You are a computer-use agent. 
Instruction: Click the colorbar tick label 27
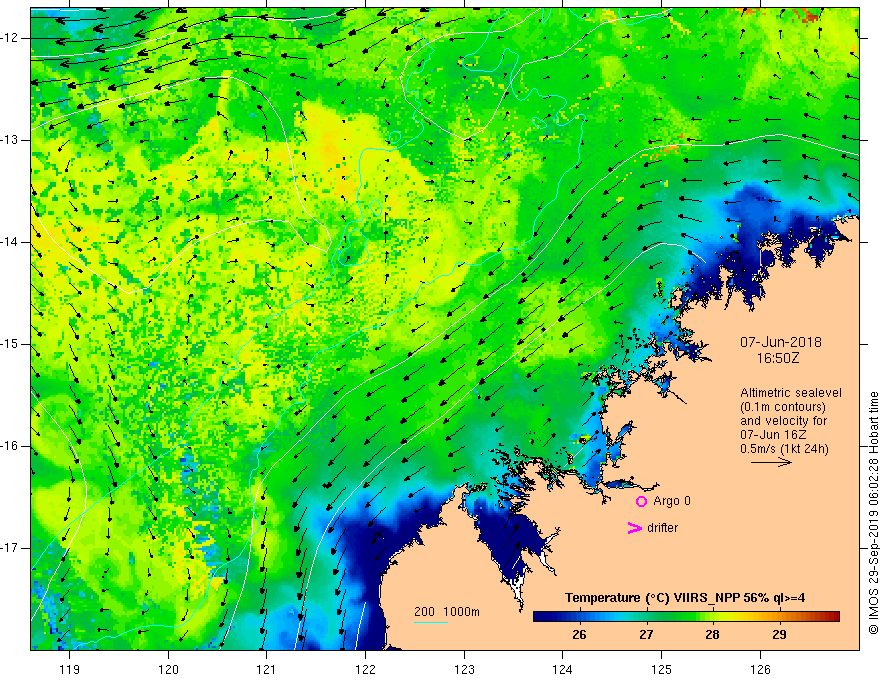[x=646, y=635]
